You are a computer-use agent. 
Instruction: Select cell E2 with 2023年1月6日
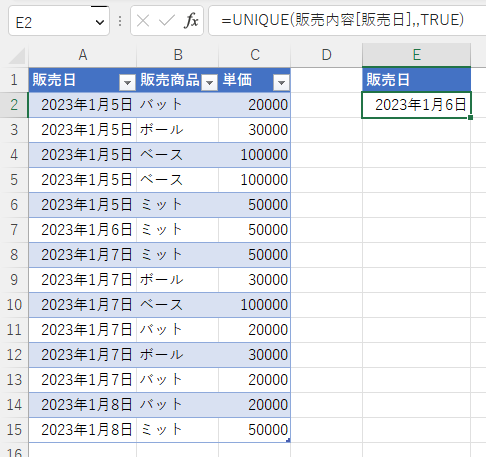click(416, 105)
